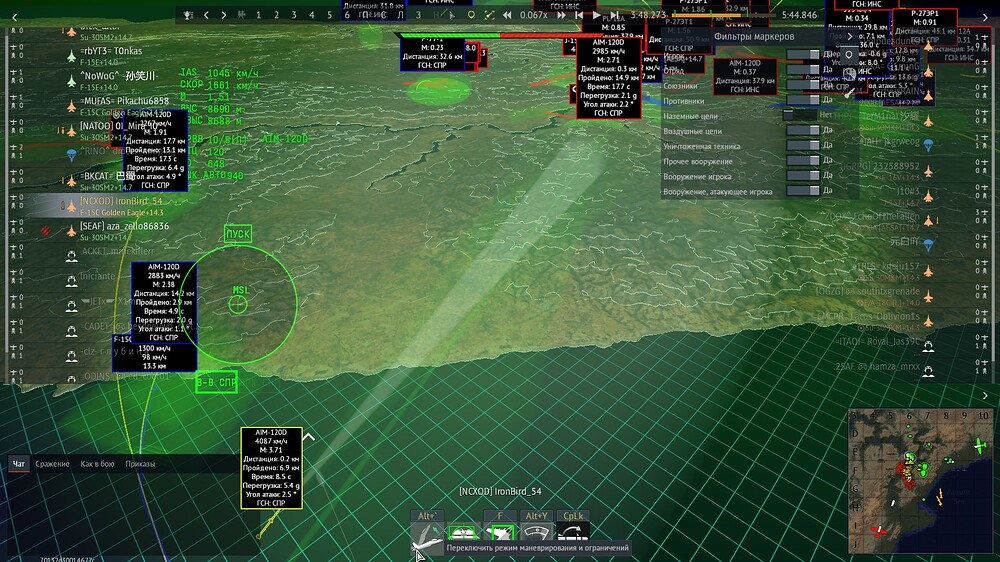Click aircraft icon next to aza_zello86836
This screenshot has width=1000, height=562.
[x=71, y=231]
